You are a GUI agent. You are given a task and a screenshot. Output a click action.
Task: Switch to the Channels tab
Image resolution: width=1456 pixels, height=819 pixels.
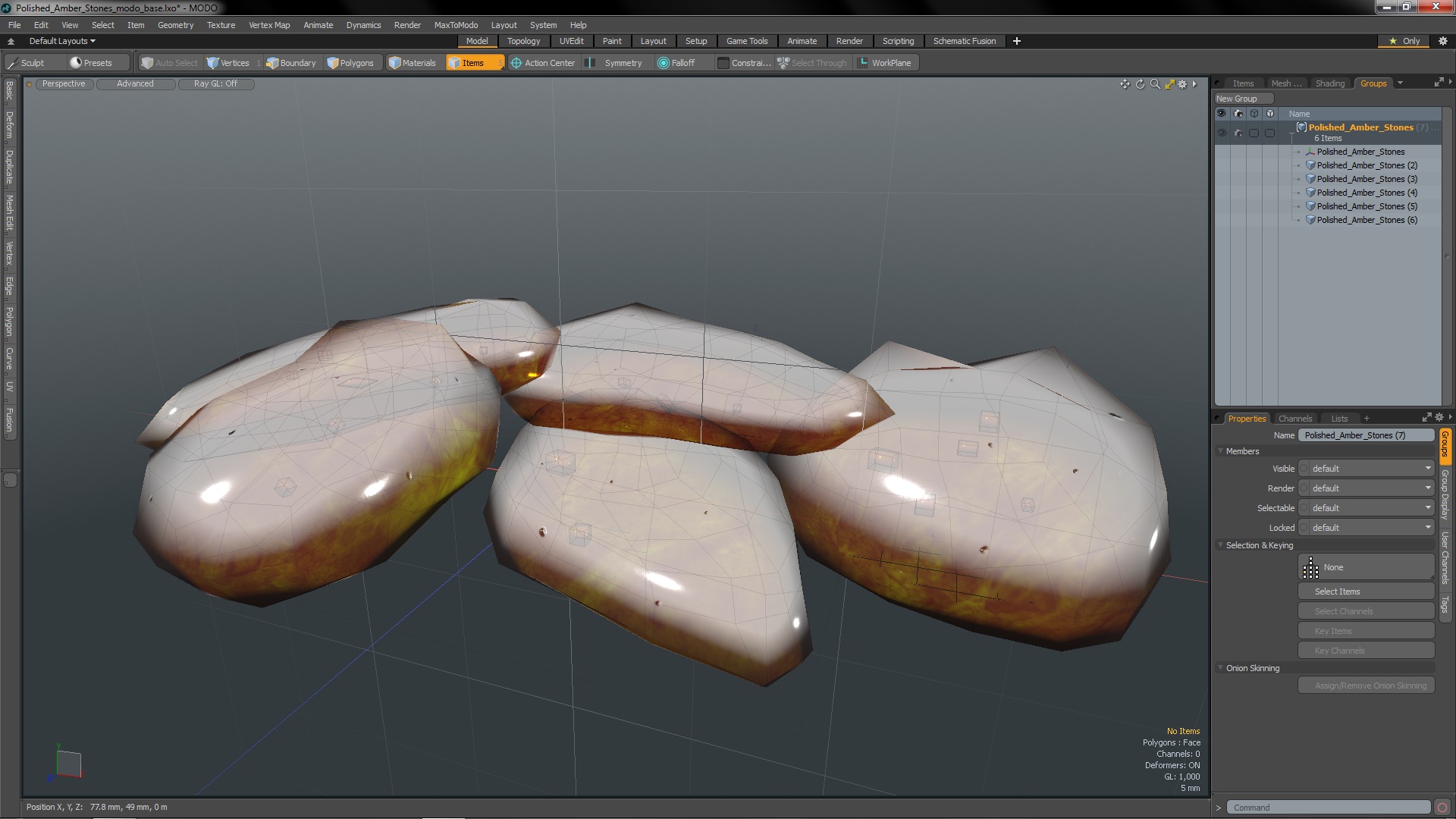[x=1294, y=419]
